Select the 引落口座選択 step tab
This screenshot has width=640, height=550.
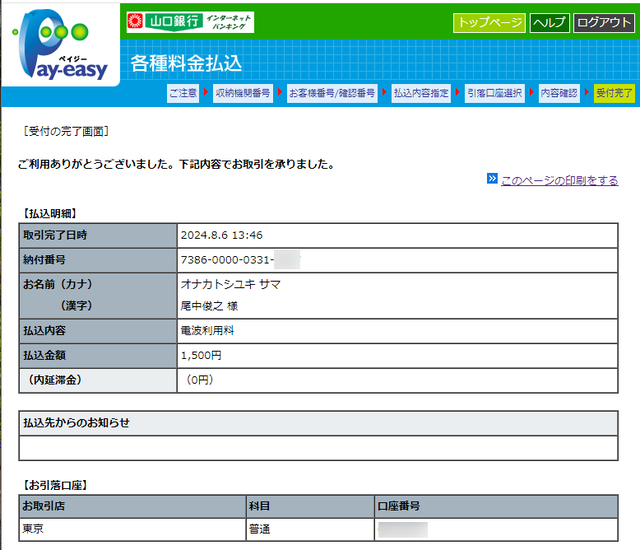495,93
